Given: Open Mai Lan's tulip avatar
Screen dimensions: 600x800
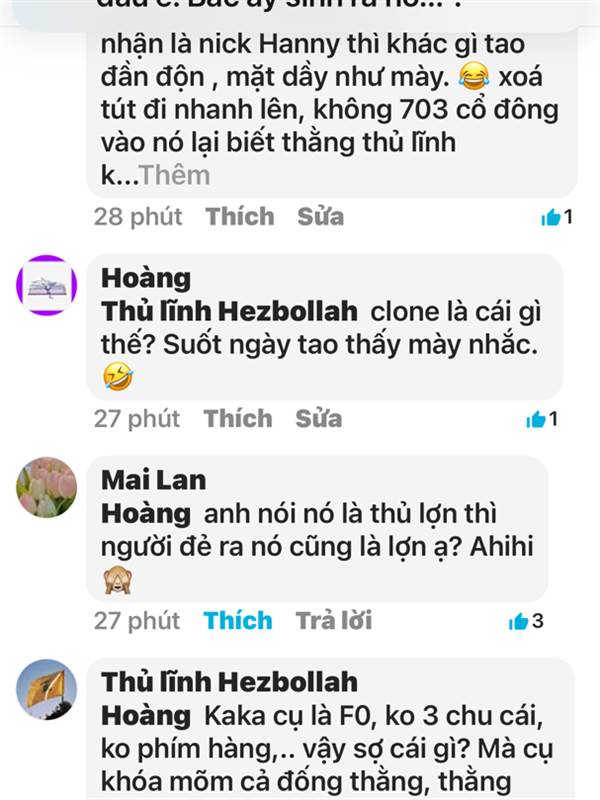Looking at the screenshot, I should click(x=46, y=487).
